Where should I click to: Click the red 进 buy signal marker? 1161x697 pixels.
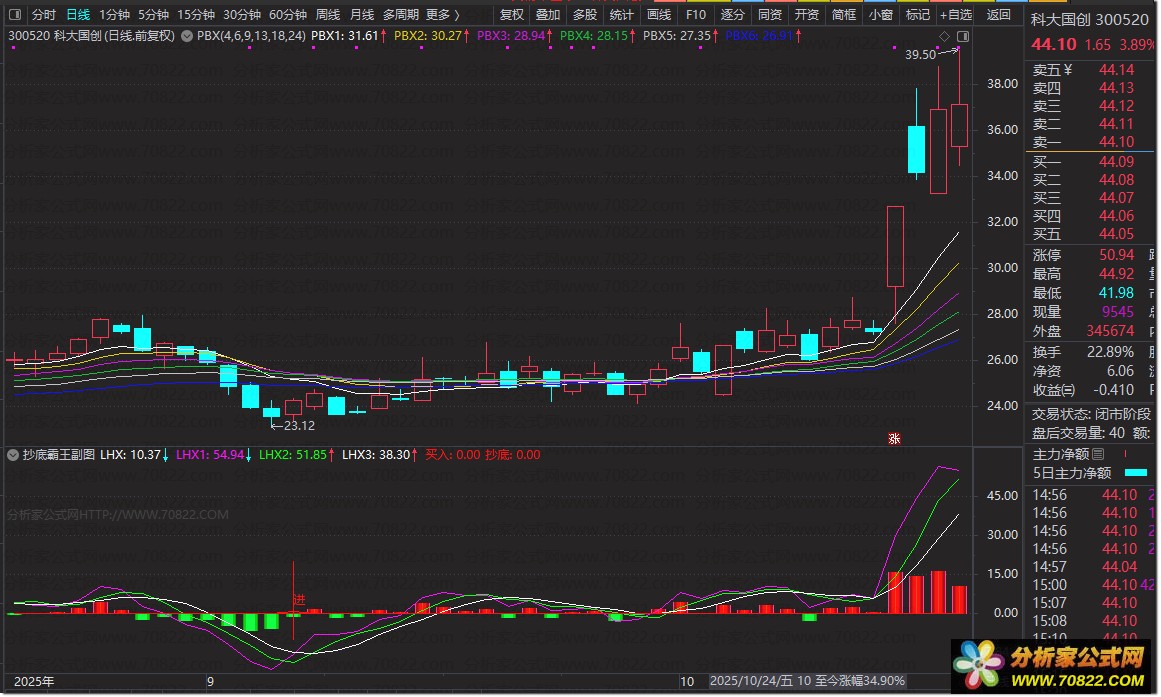pos(299,599)
